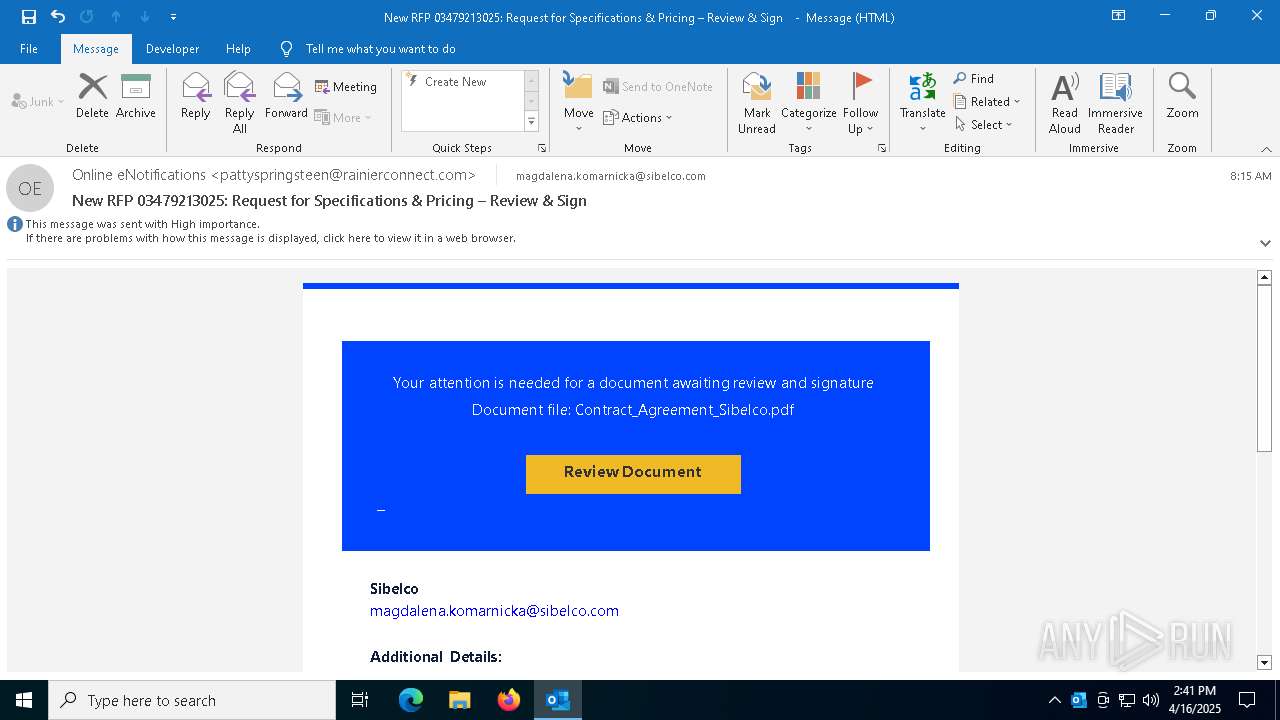Collapse the ribbon
This screenshot has height=720, width=1280.
point(1266,149)
